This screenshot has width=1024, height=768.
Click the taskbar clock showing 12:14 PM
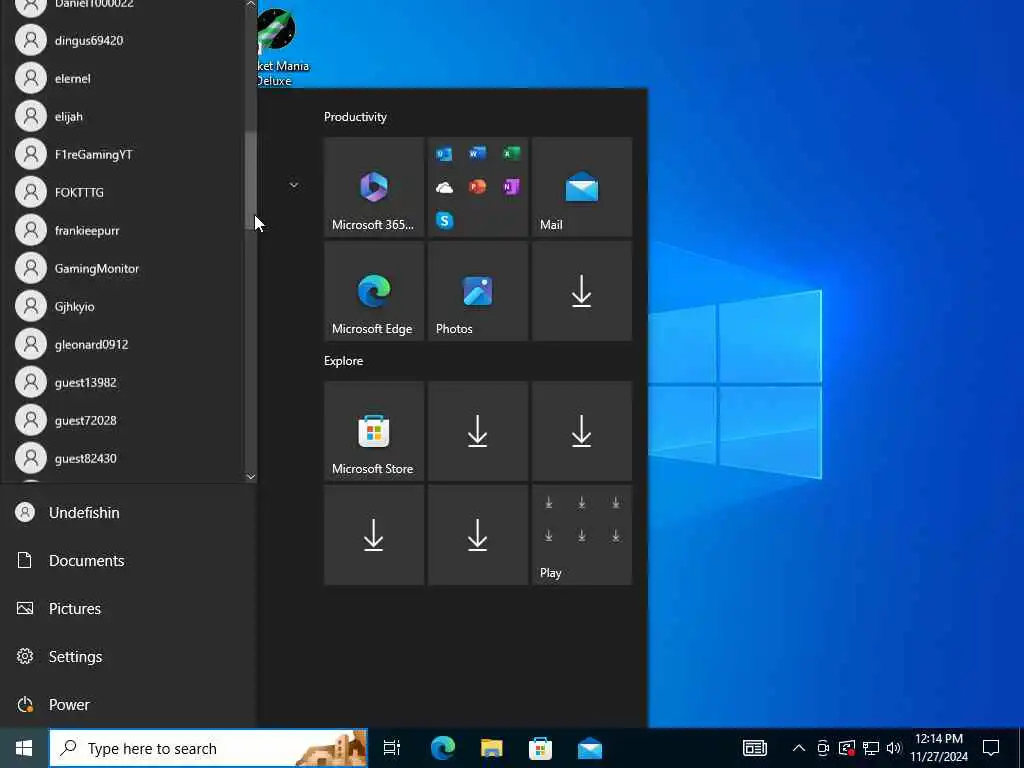point(939,748)
